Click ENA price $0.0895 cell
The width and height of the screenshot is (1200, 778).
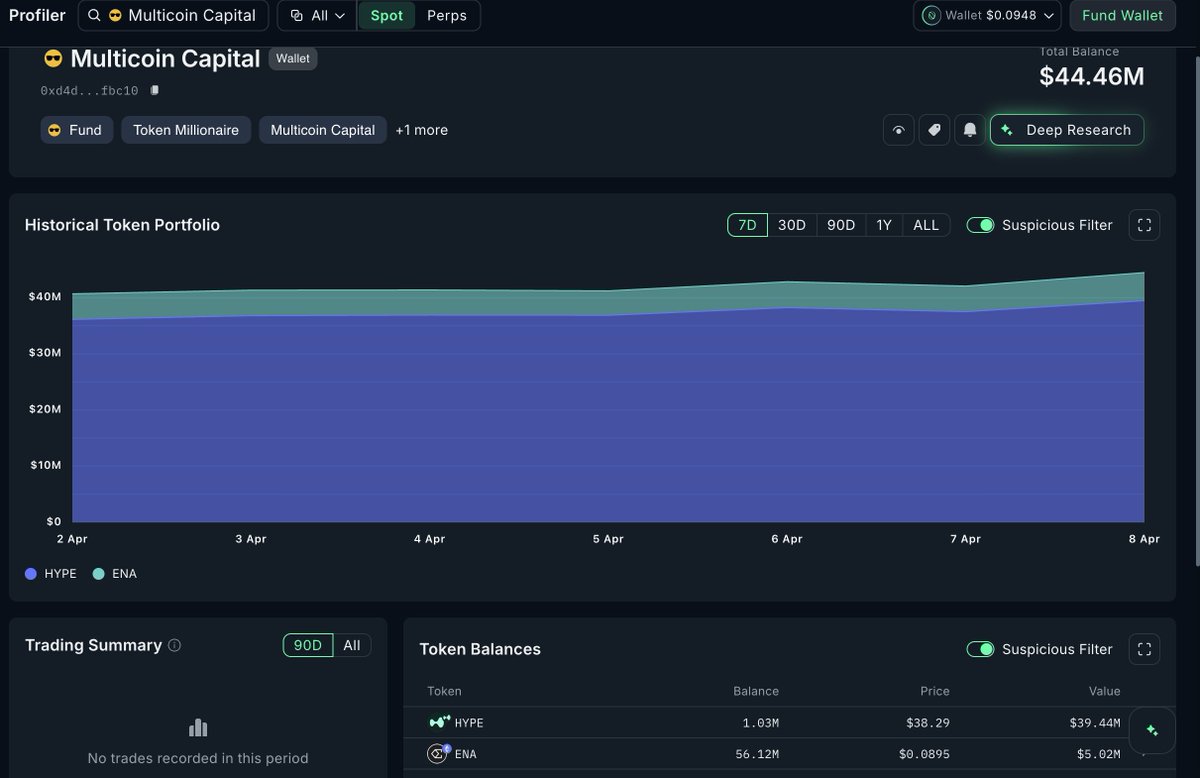[x=924, y=755]
